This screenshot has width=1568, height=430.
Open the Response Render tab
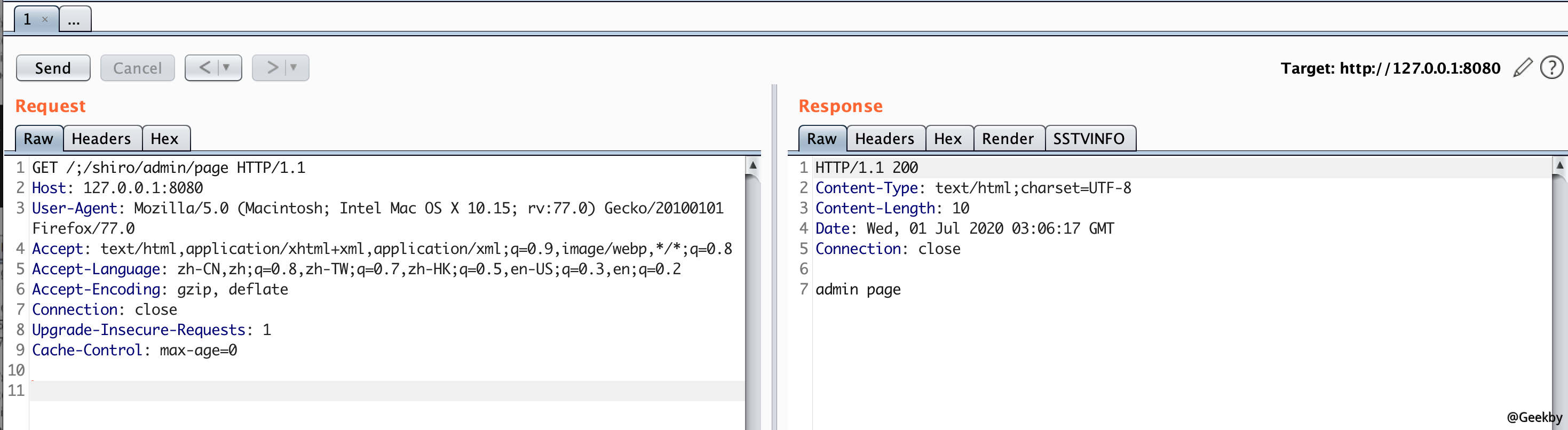point(1008,139)
